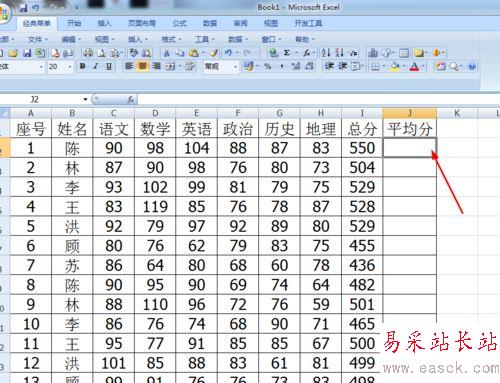Click the AutoSum sigma icon
Screen dimensions: 500x383
287,53
